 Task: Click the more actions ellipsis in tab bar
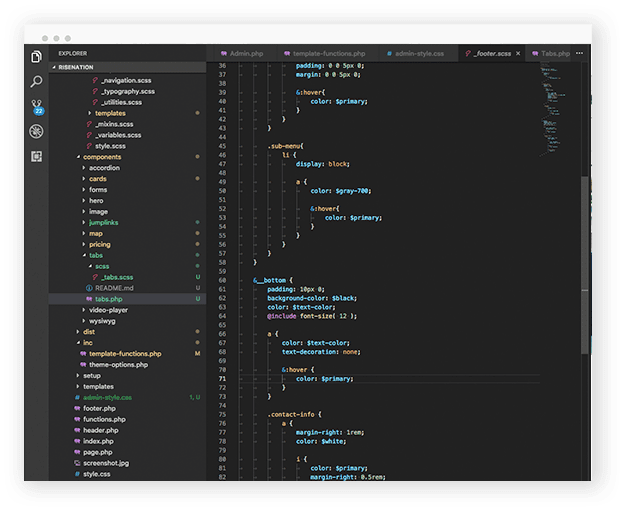coord(579,53)
